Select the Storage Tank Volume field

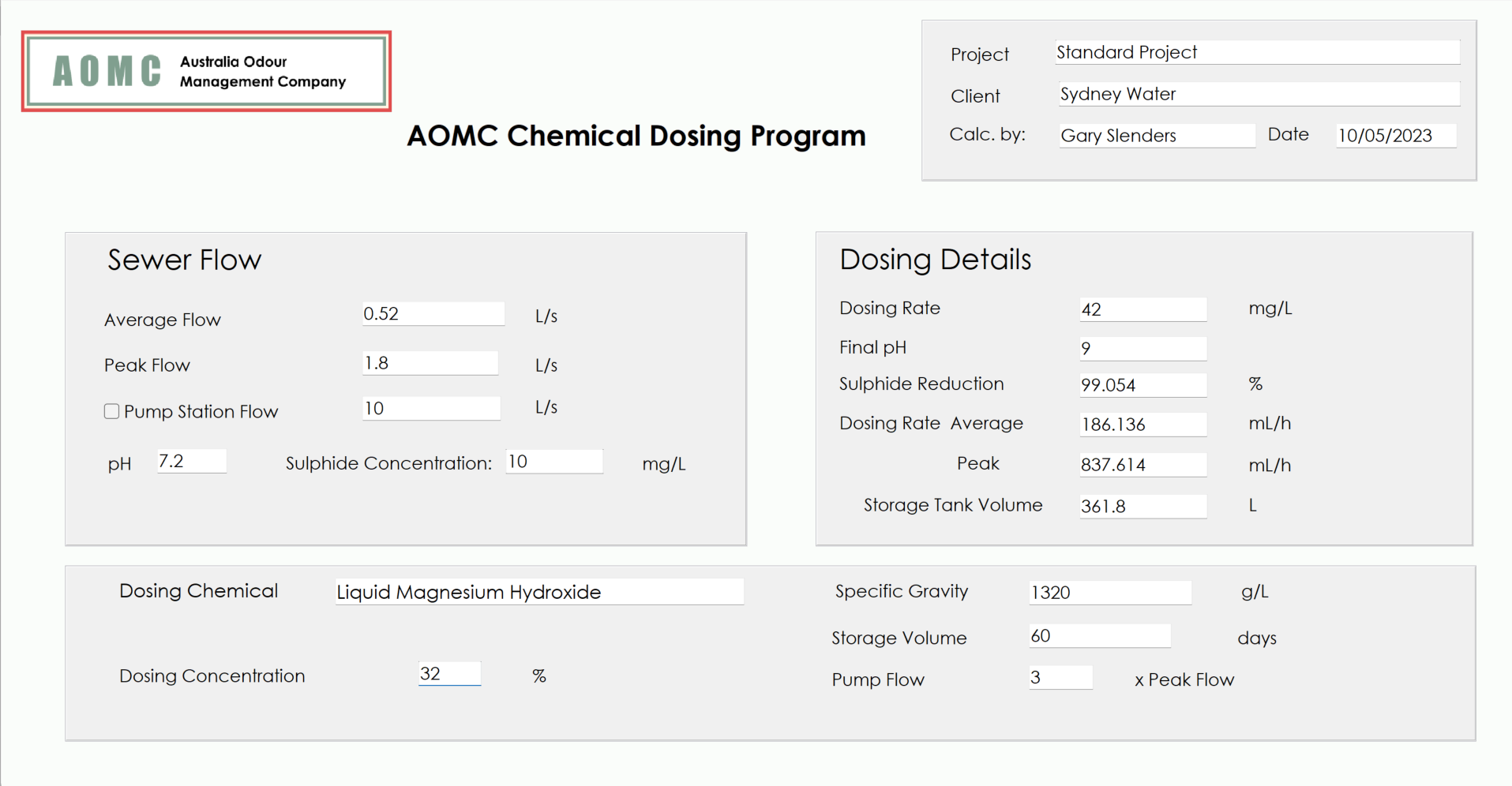(x=1142, y=506)
